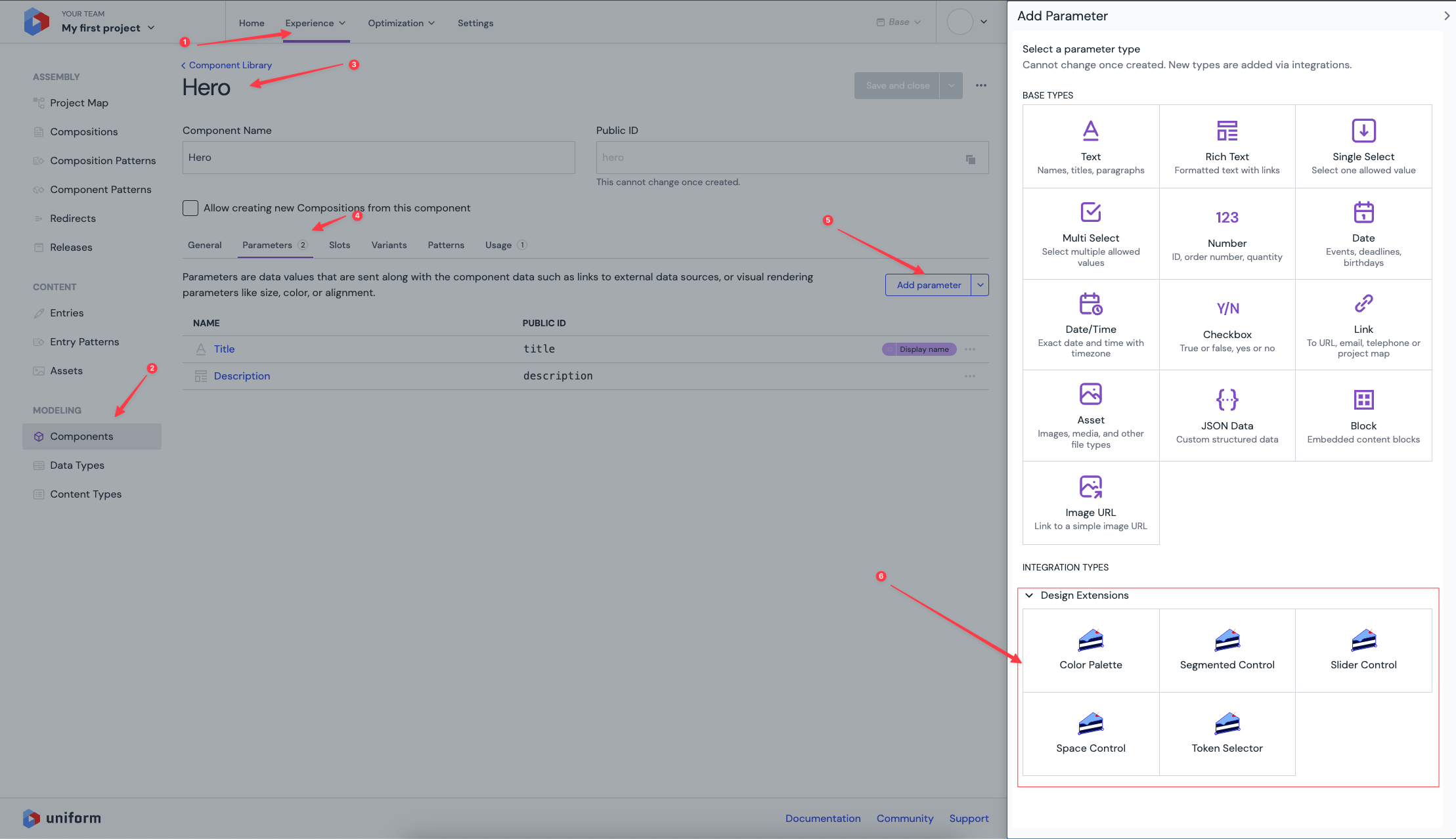This screenshot has height=839, width=1456.
Task: Choose the Slider Control integration type
Action: [x=1363, y=650]
